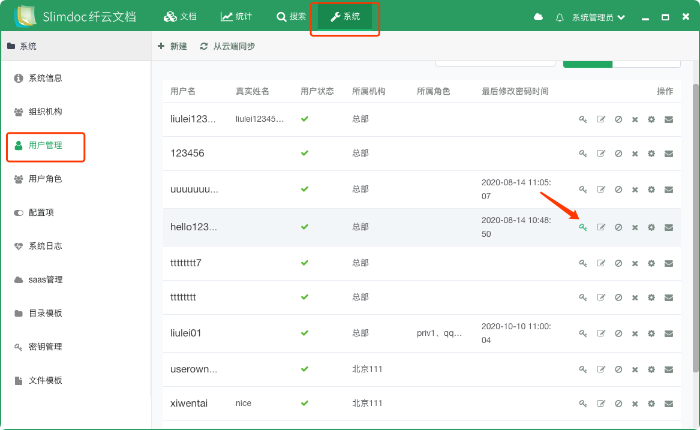Send mail to uuuuuuu user via envelope icon
Screen dimensions: 700x430
click(668, 189)
